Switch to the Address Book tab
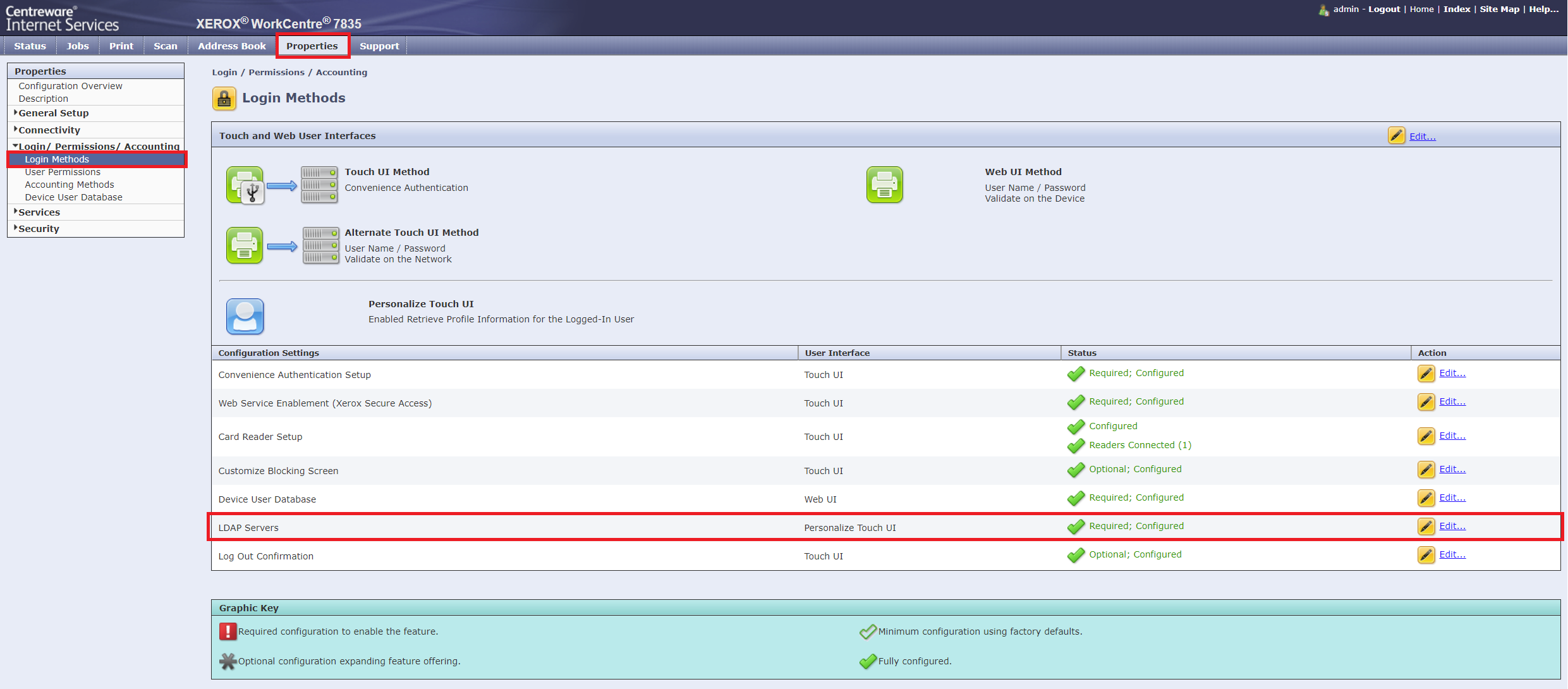The width and height of the screenshot is (1568, 689). coord(231,46)
